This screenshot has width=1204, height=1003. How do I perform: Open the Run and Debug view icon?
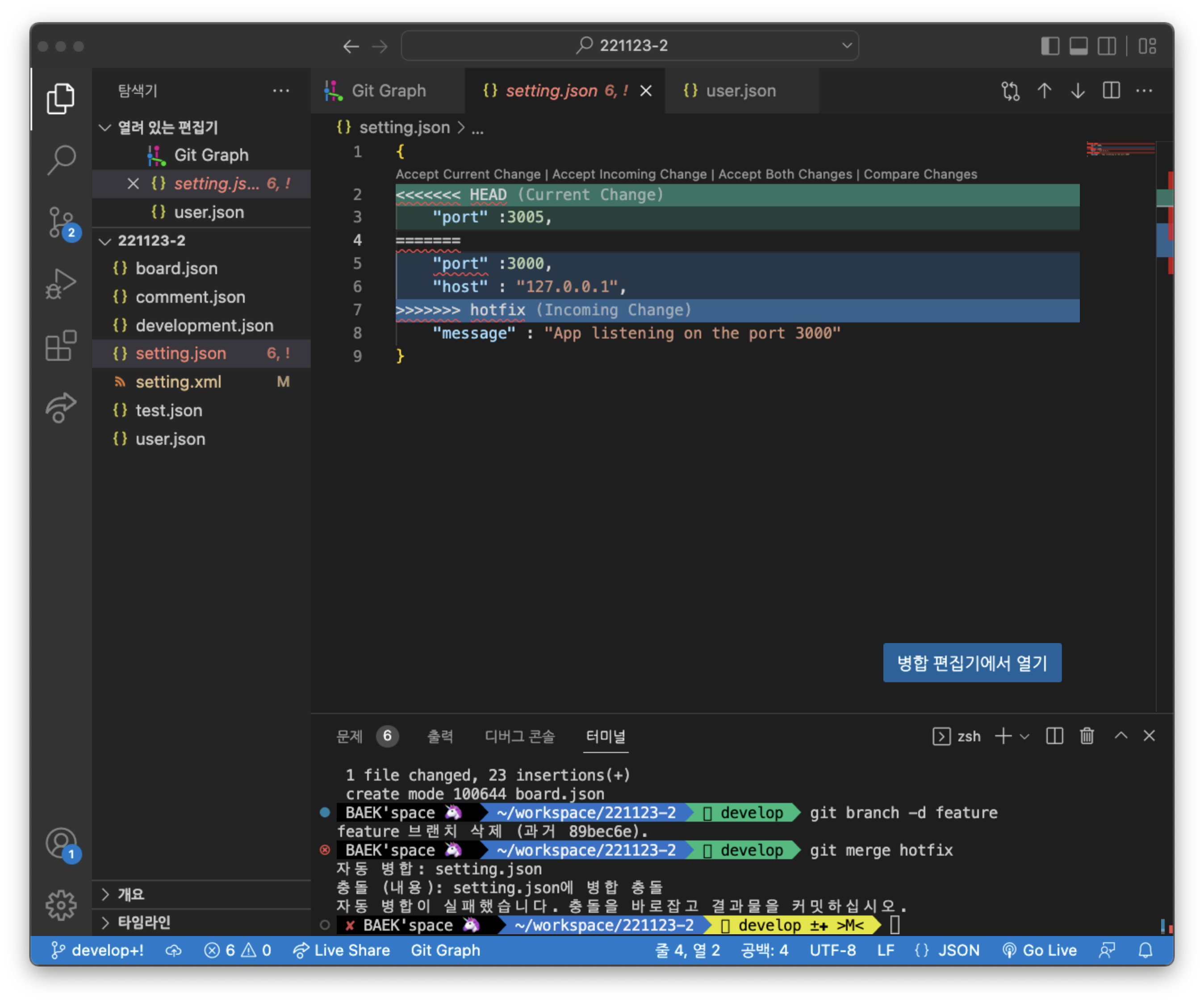click(x=61, y=283)
